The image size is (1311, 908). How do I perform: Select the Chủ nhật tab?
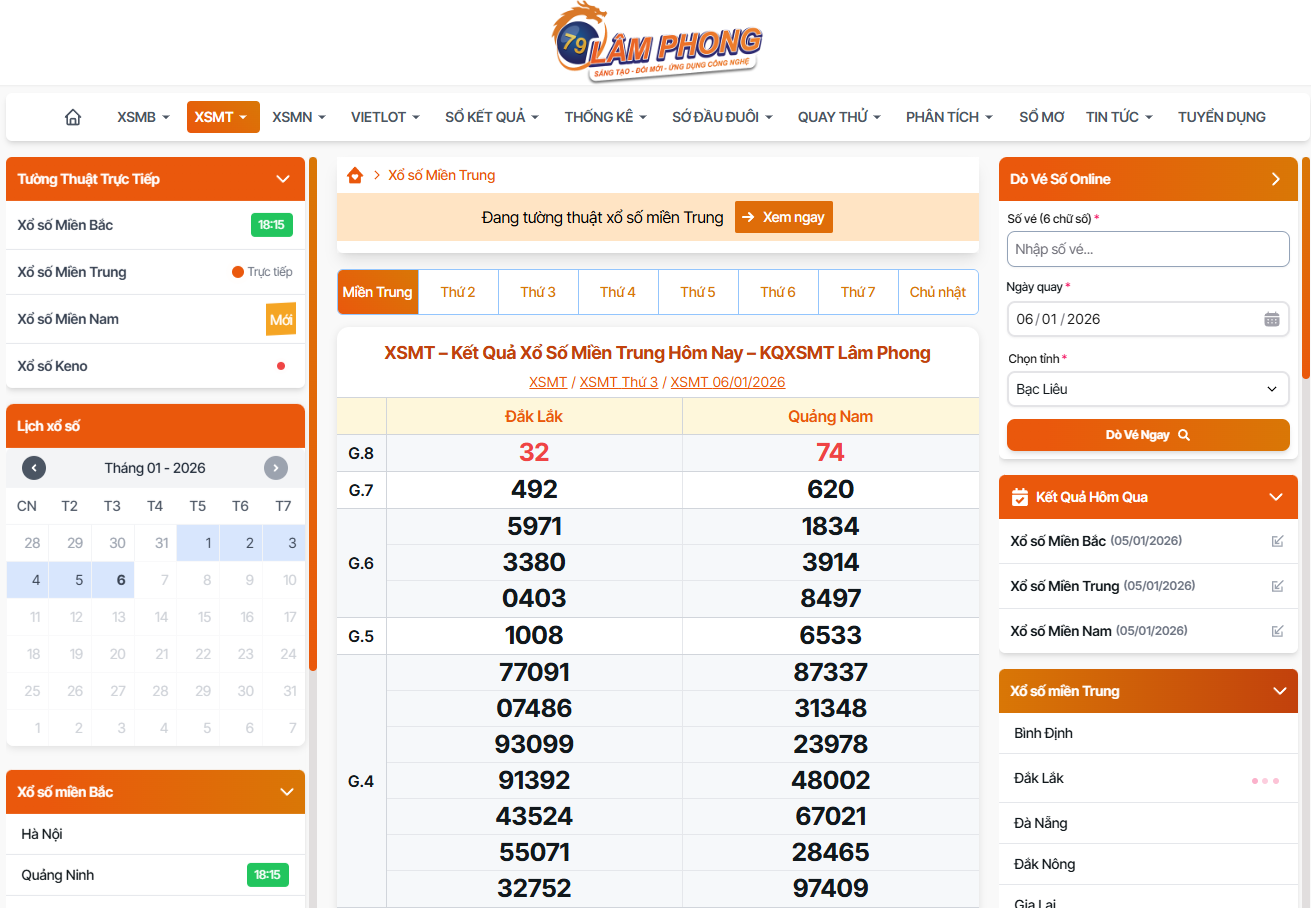click(x=937, y=292)
